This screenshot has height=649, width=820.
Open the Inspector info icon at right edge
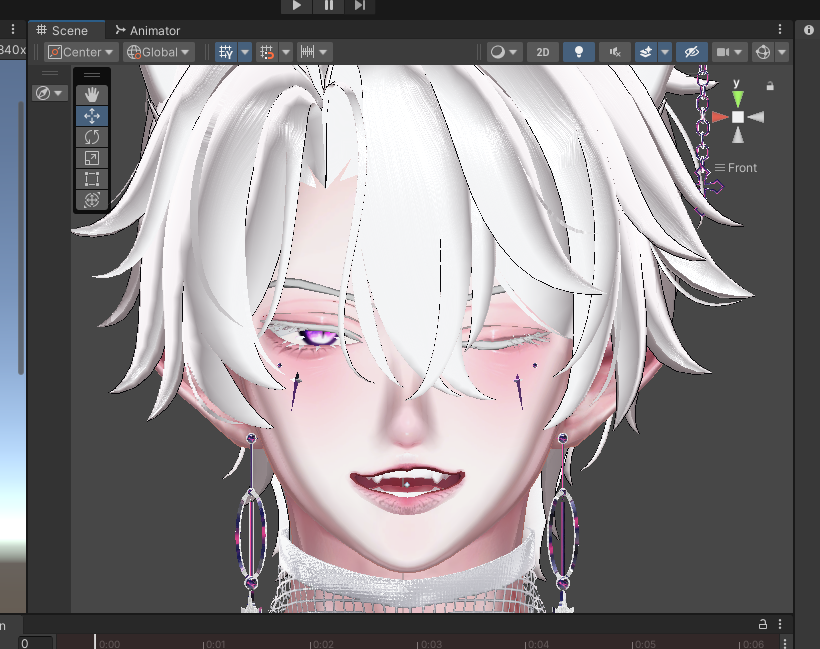[808, 30]
